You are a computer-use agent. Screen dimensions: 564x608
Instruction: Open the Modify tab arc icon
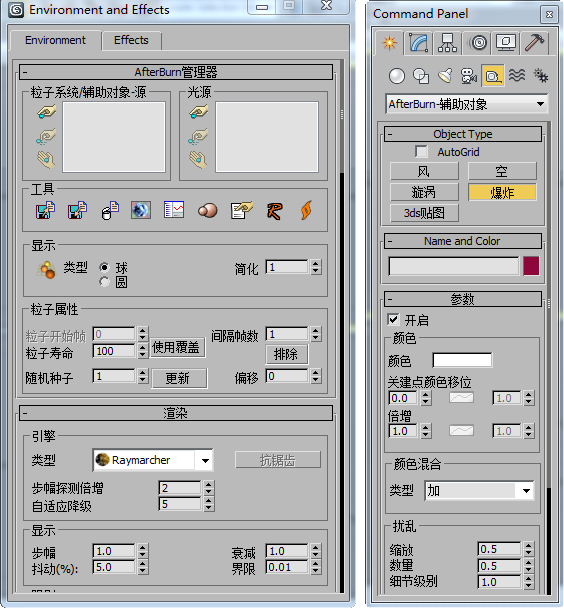click(419, 43)
